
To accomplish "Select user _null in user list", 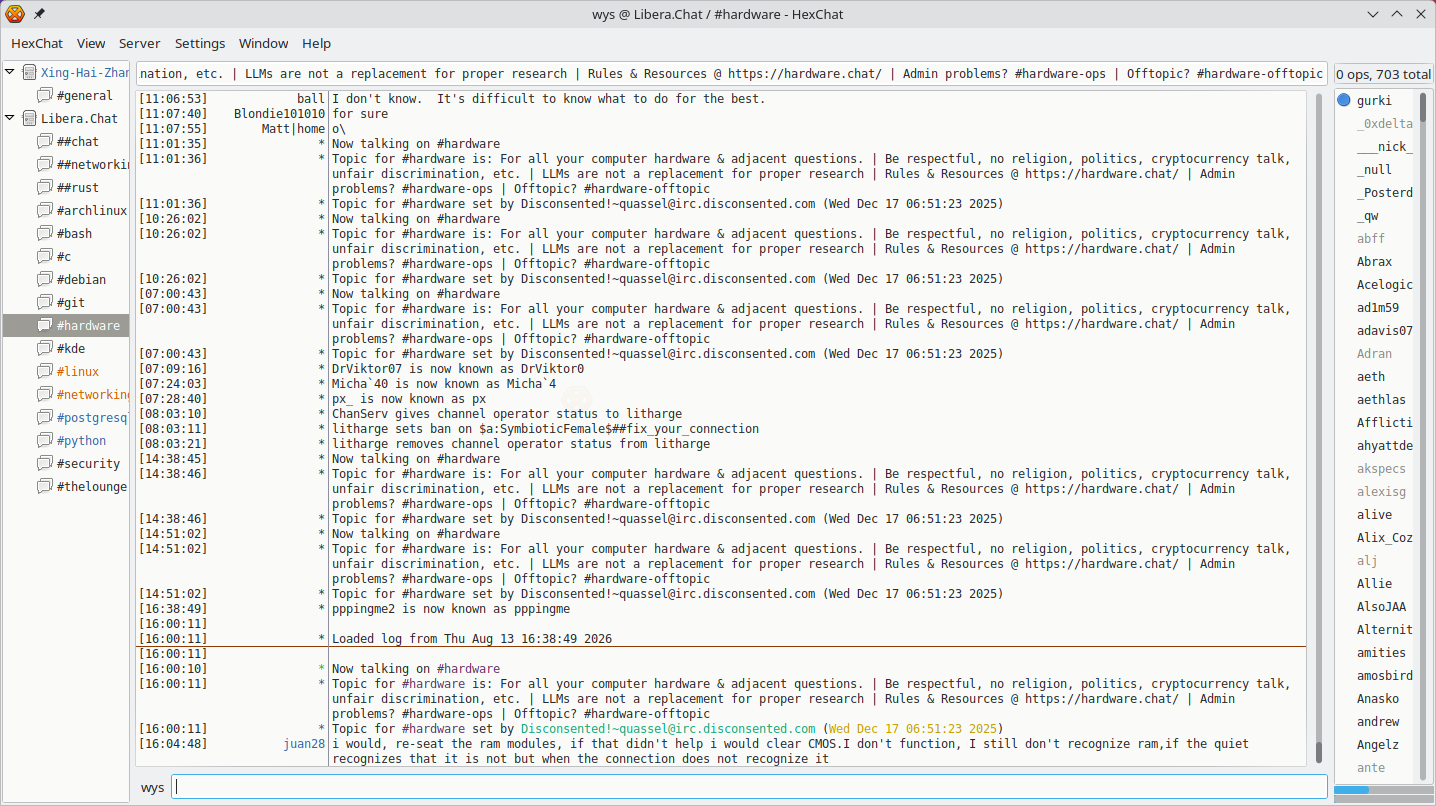I will click(1374, 169).
